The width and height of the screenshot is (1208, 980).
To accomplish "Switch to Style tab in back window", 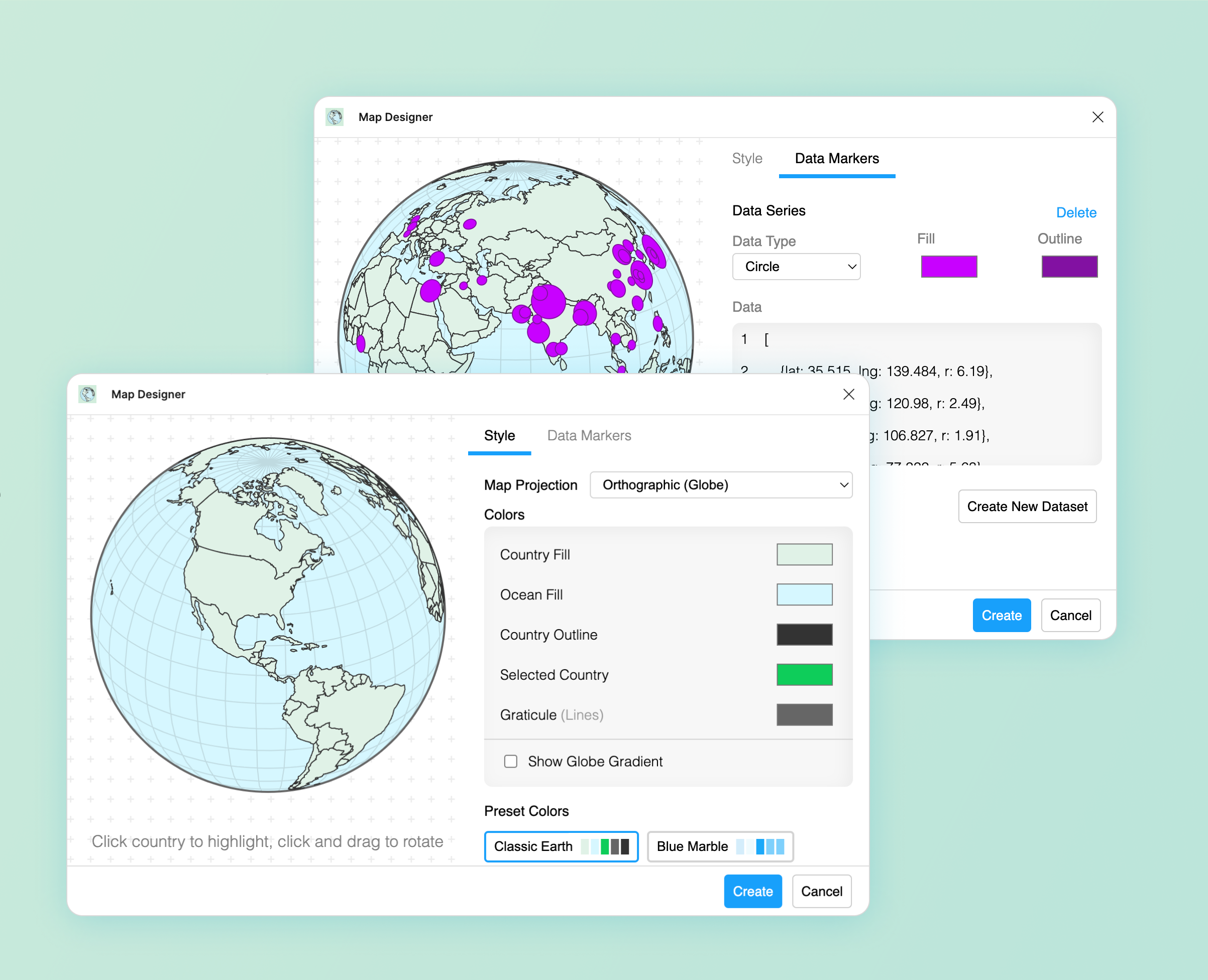I will tap(746, 158).
